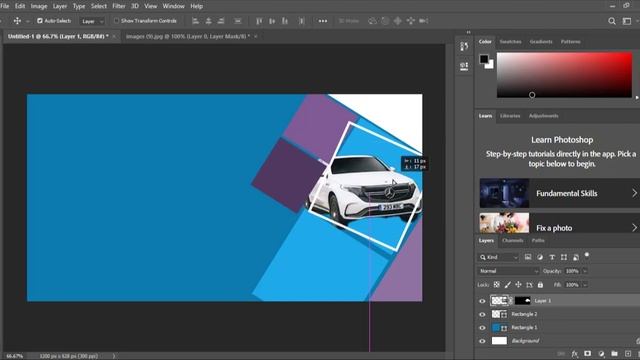Open the Filter menu
The height and width of the screenshot is (360, 640).
pyautogui.click(x=119, y=6)
